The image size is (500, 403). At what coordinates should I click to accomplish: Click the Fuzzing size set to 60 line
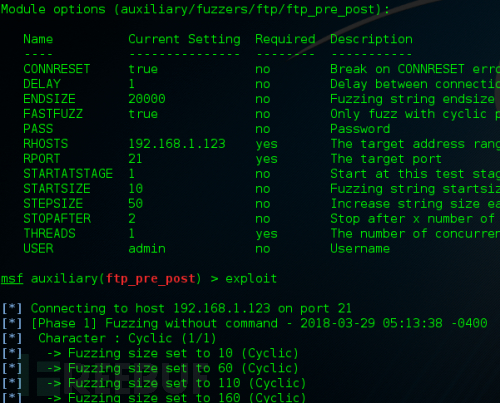point(150,368)
